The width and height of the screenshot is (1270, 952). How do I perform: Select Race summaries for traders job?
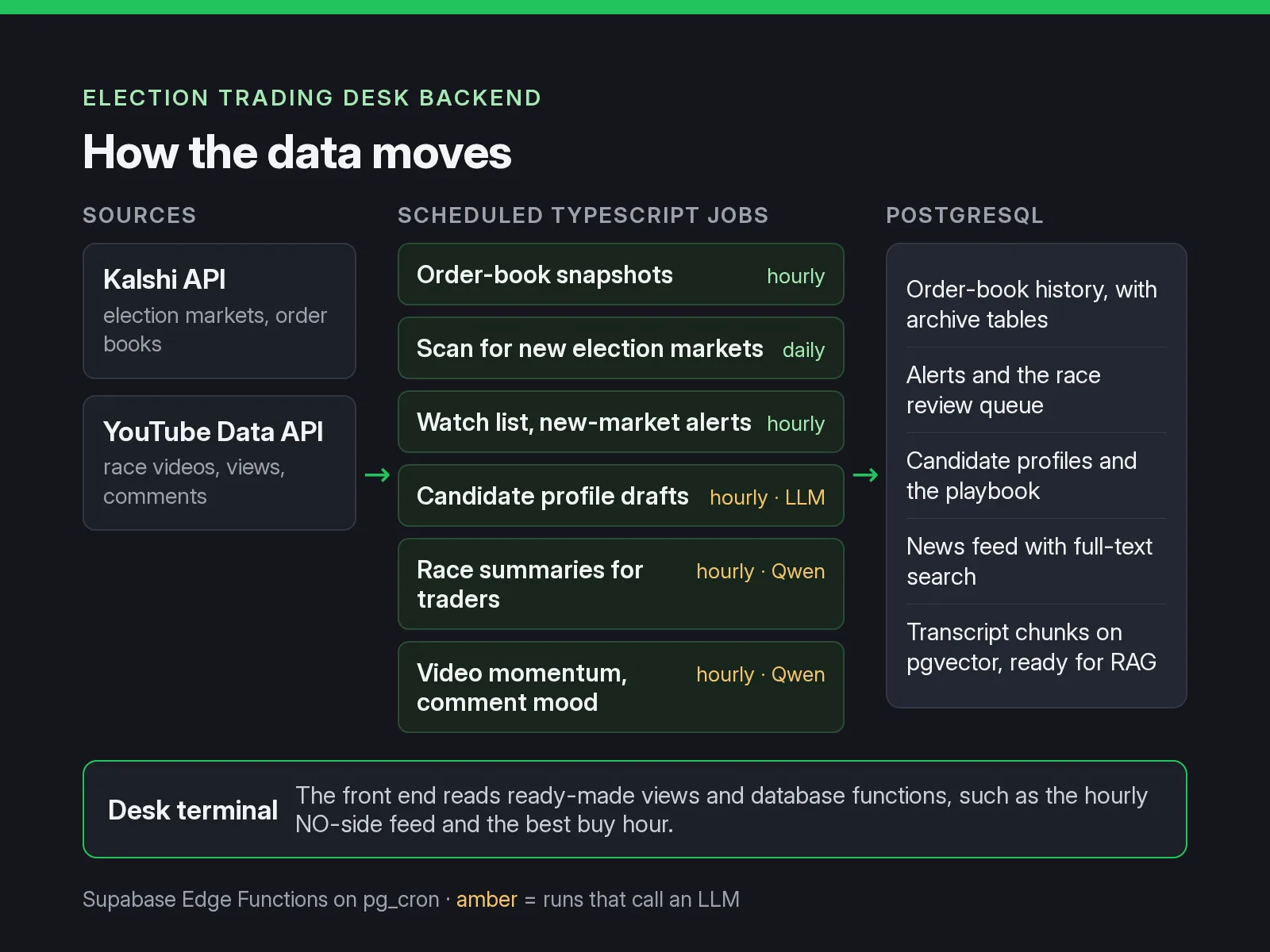621,584
